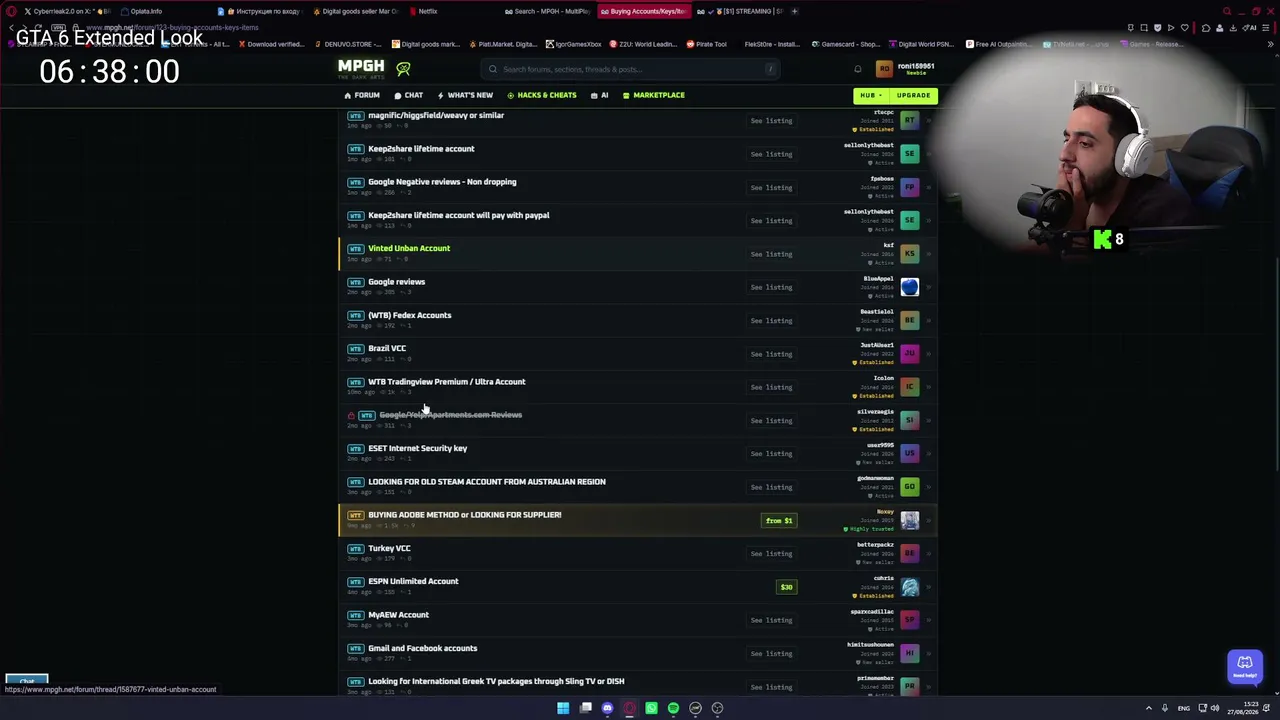Open 'Gmail and Facebook accounts' thread
The image size is (1280, 720).
422,648
